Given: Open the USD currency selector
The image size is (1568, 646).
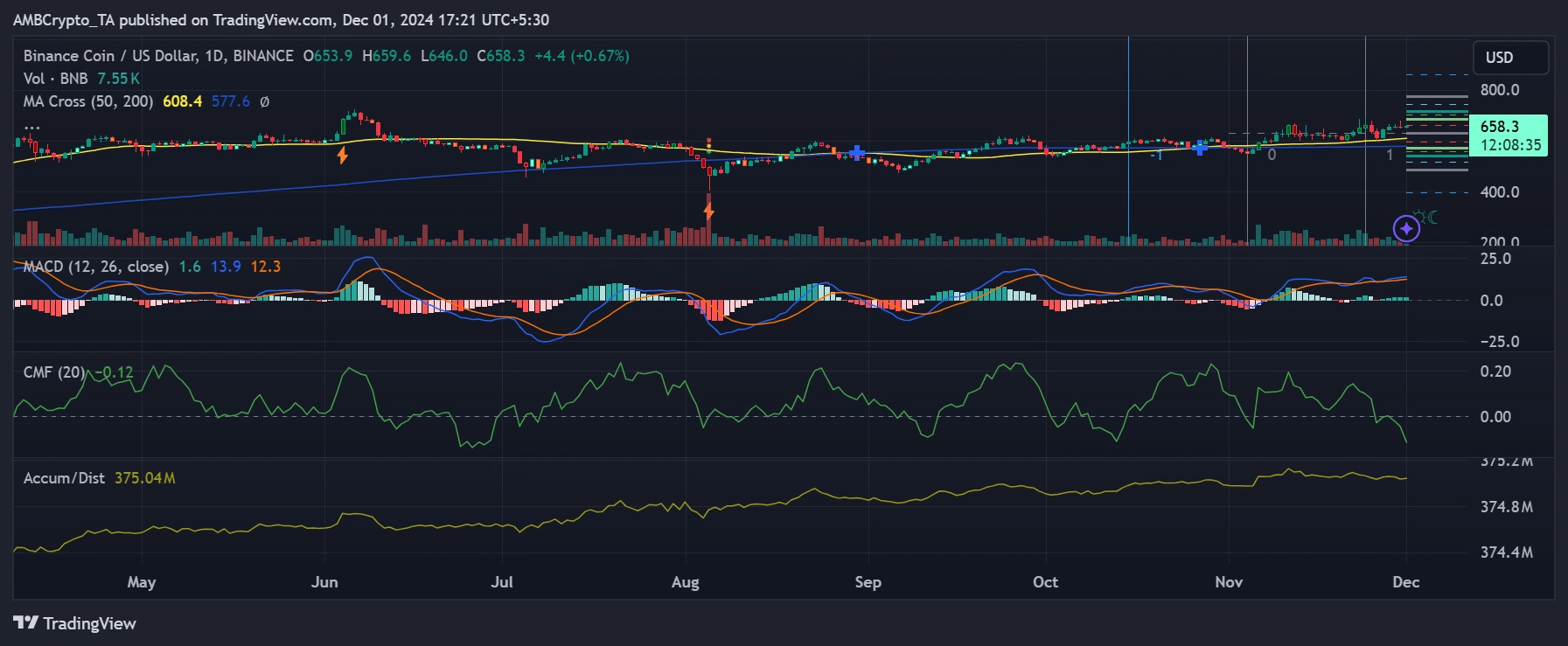Looking at the screenshot, I should [1510, 58].
